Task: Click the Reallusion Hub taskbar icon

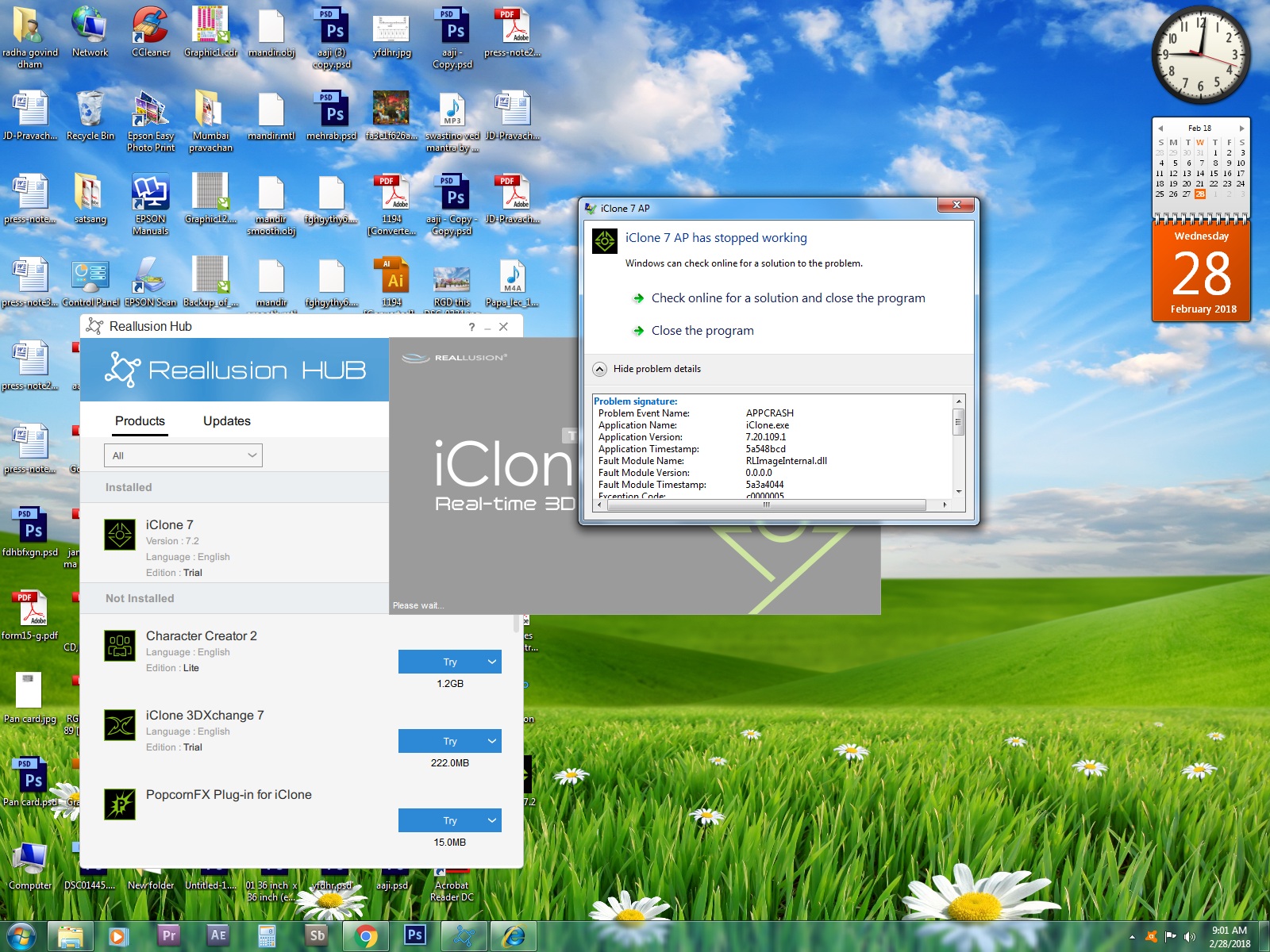Action: click(464, 936)
